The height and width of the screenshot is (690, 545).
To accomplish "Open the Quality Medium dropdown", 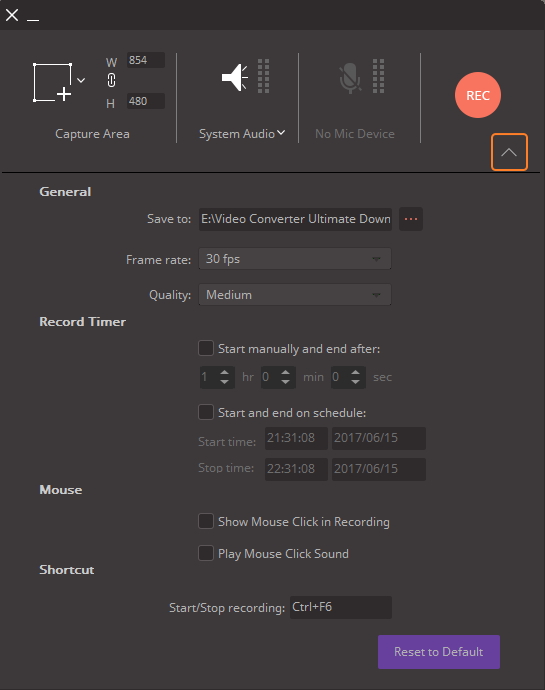I will 295,294.
